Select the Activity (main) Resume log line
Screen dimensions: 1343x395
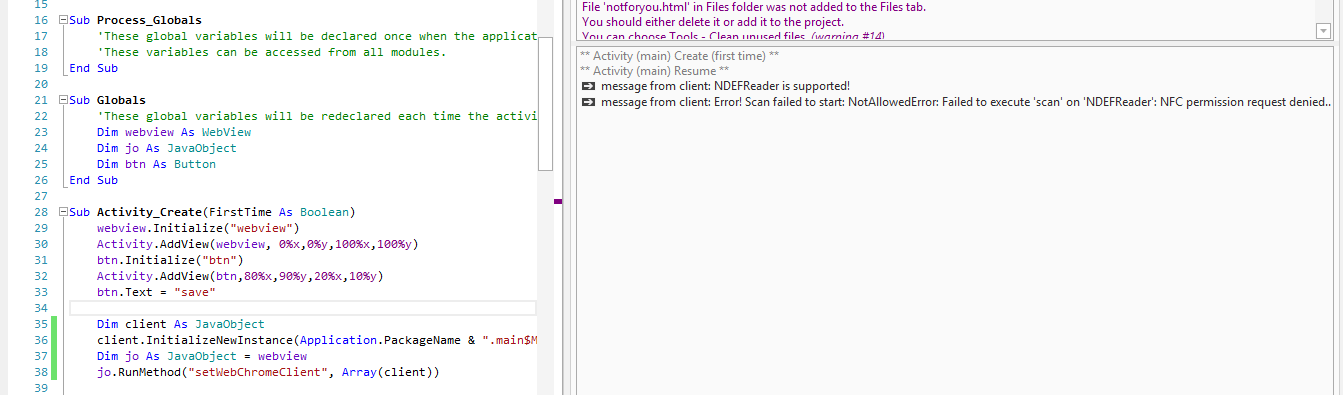tap(654, 71)
